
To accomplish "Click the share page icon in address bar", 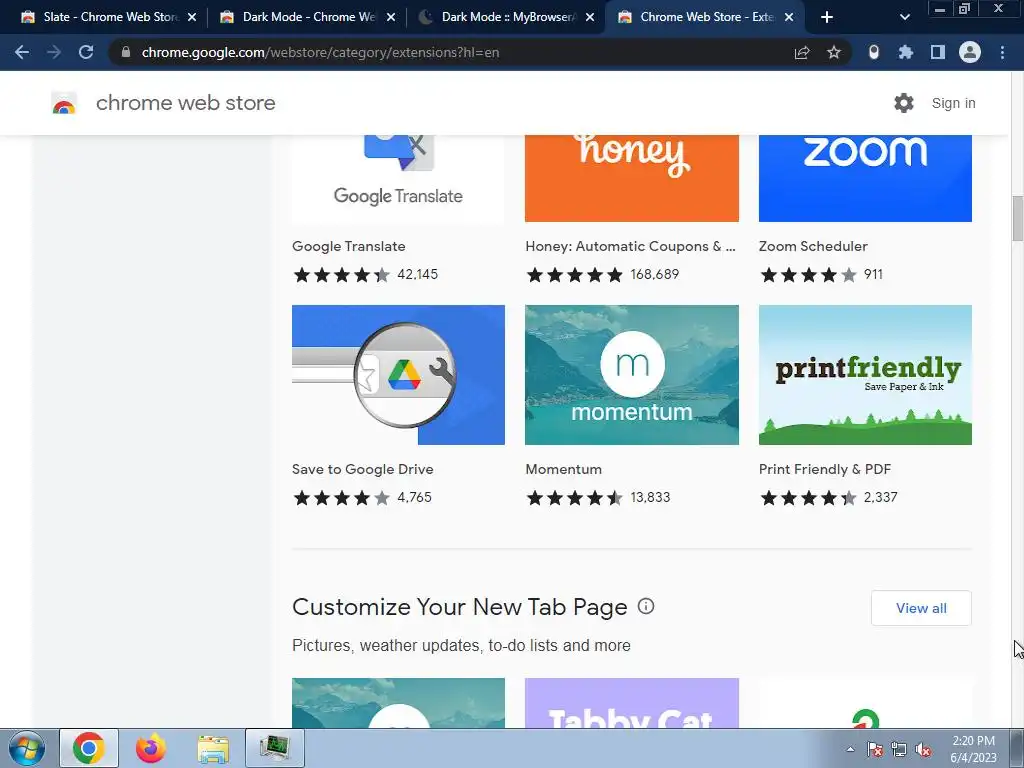I will [x=802, y=52].
